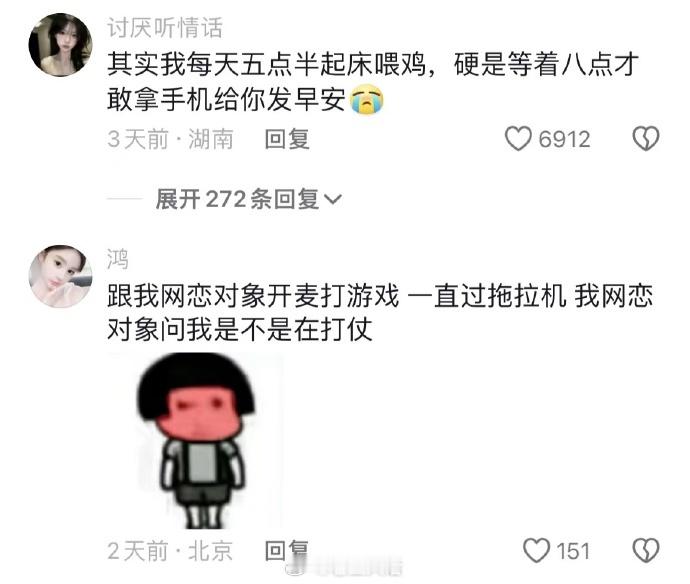Dislike the comment by 讨厌听情话
The height and width of the screenshot is (584, 690).
(646, 139)
